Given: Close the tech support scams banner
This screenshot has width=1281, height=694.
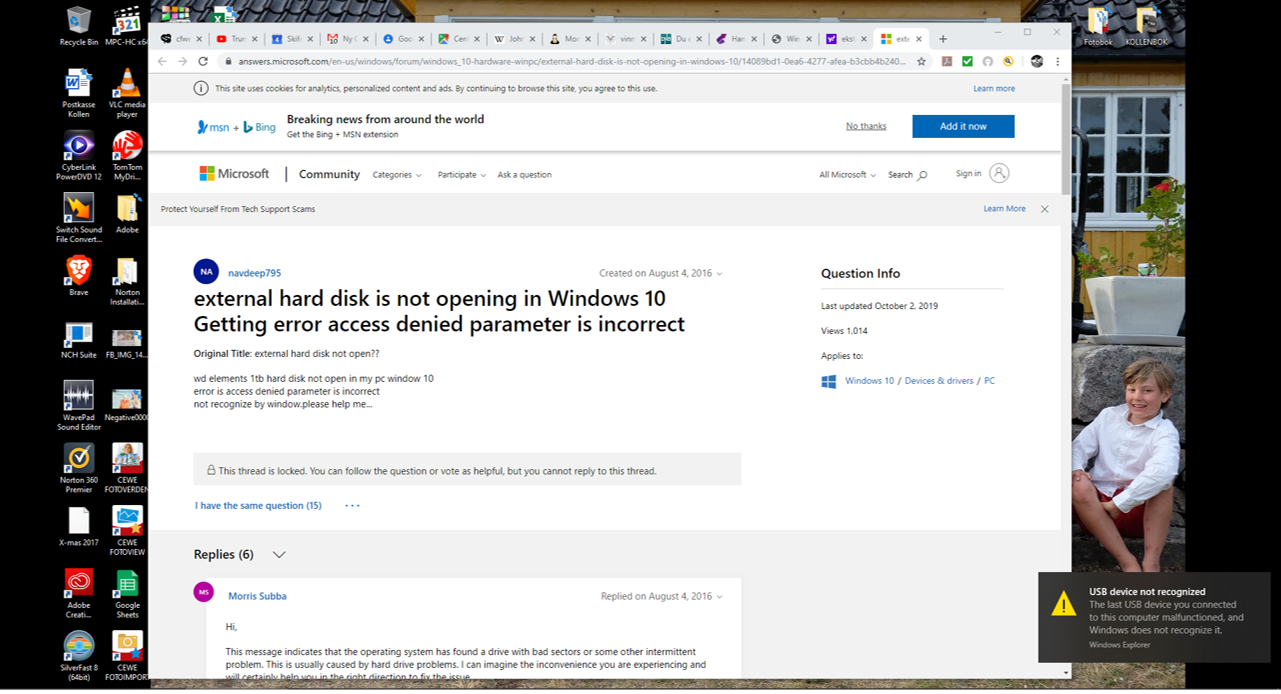Looking at the screenshot, I should pyautogui.click(x=1044, y=209).
